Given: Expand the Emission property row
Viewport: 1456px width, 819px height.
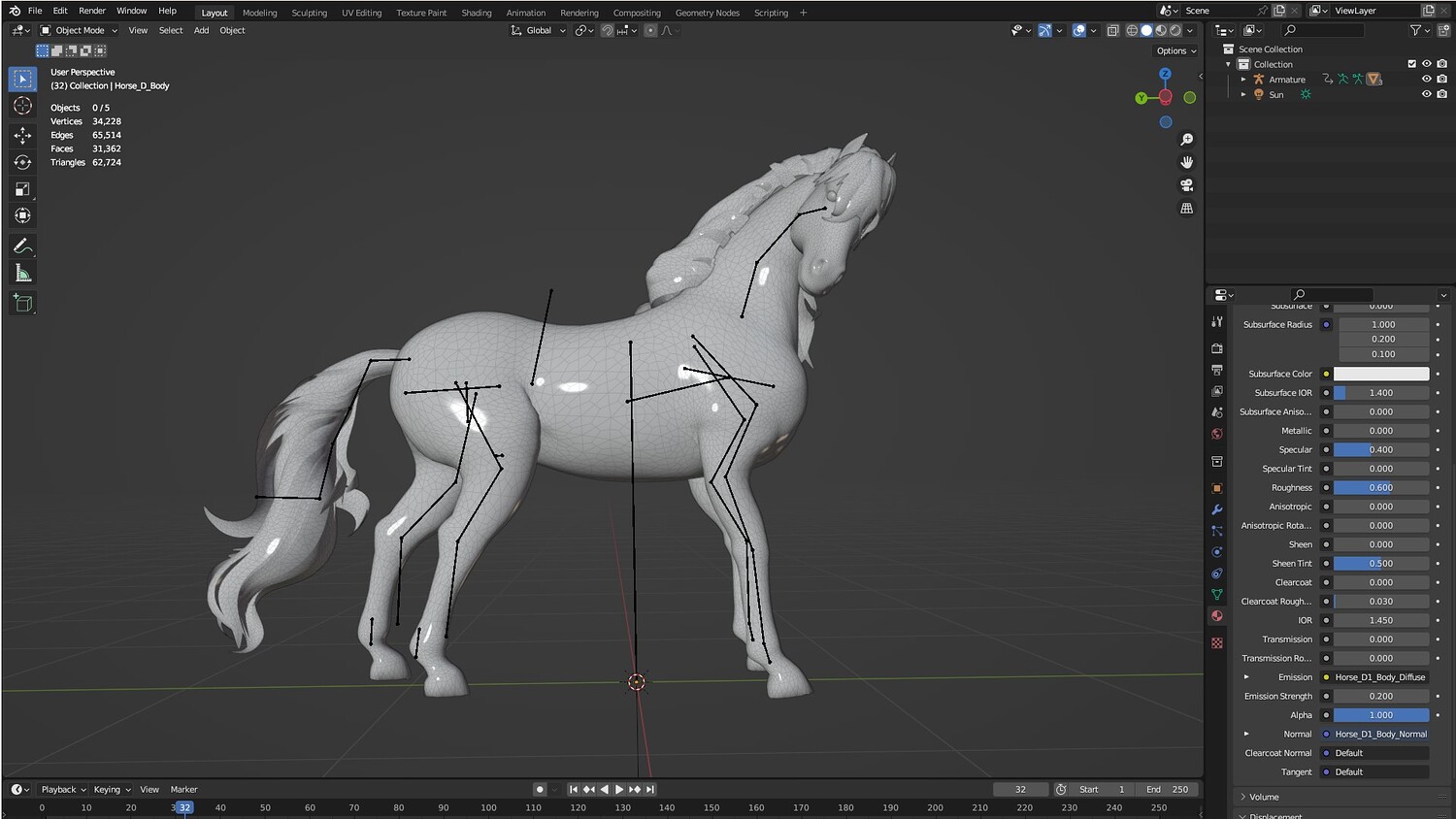Looking at the screenshot, I should coord(1246,677).
